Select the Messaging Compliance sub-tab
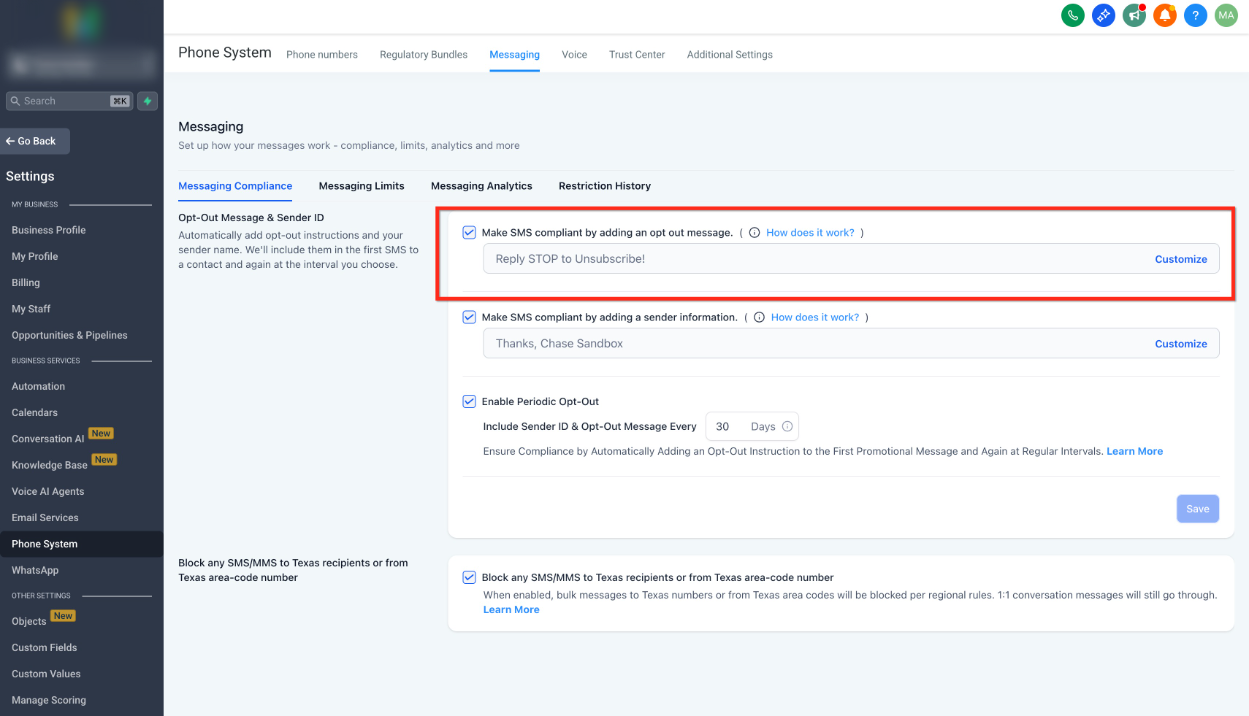Screen dimensions: 1249x716 [235, 186]
